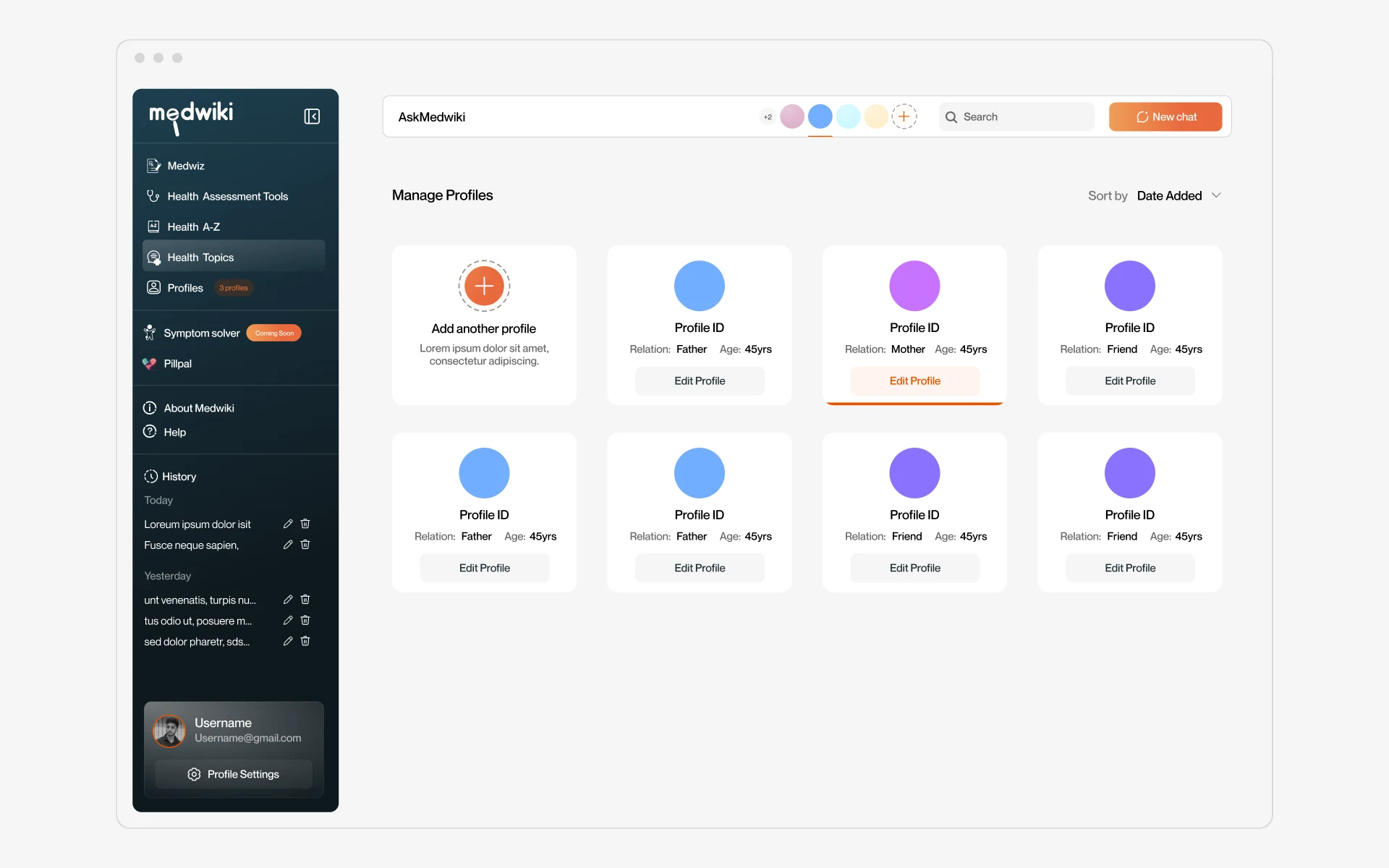Edit the 'Loreum ipsum dolor isit' chat
This screenshot has height=868, width=1389.
tap(288, 524)
